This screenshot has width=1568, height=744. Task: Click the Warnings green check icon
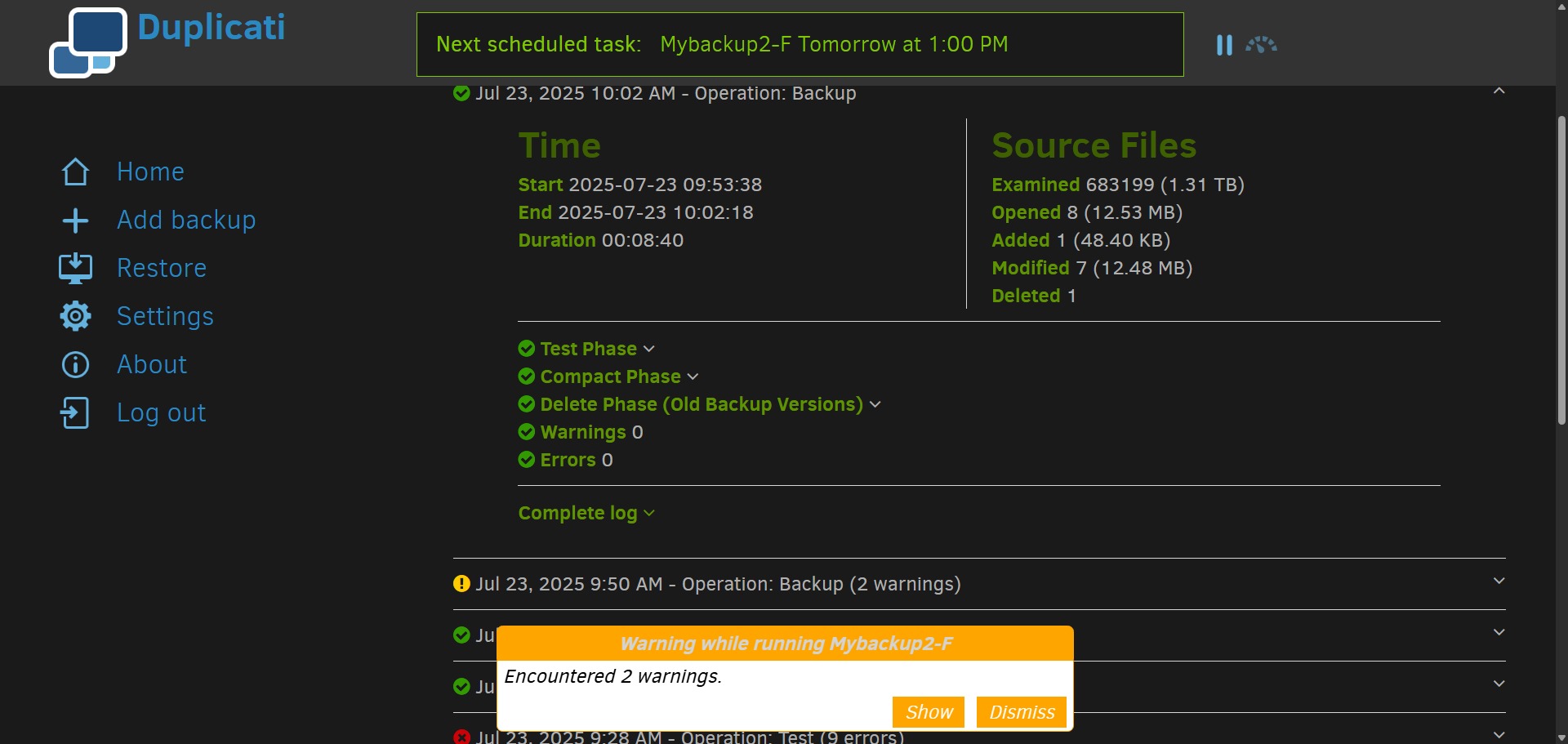click(x=527, y=432)
